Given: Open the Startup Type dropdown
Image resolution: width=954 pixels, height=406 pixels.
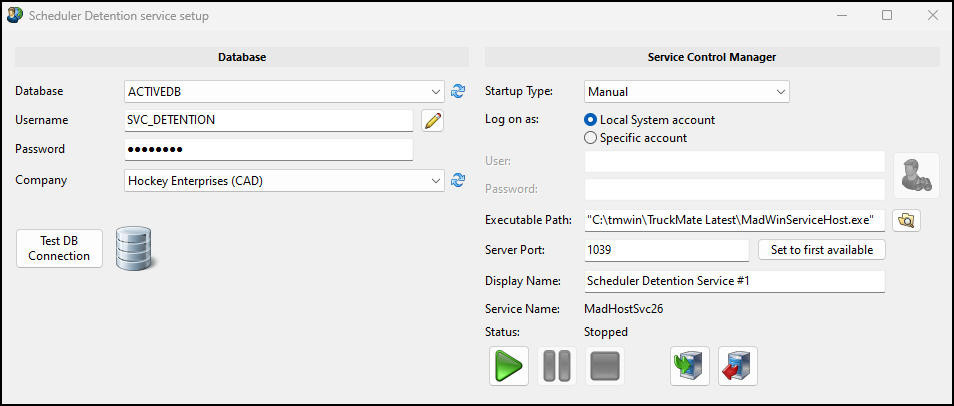Looking at the screenshot, I should coord(686,92).
